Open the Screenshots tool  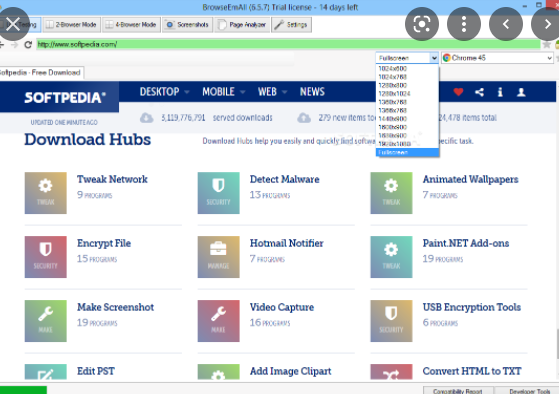[x=188, y=25]
